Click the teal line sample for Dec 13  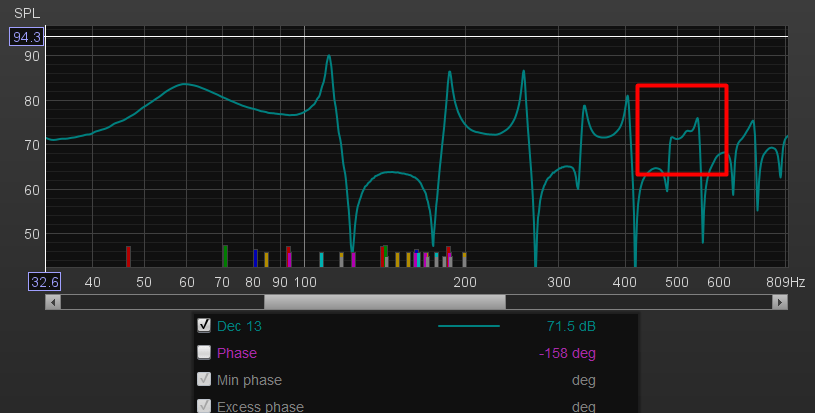click(469, 326)
